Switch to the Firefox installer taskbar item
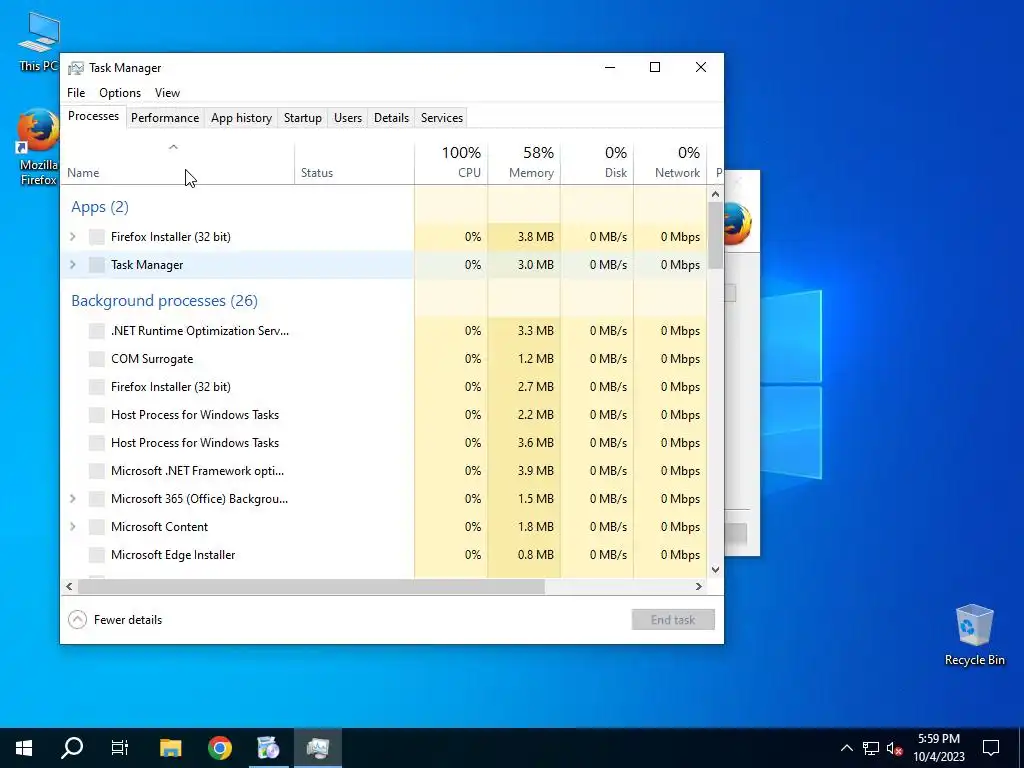Viewport: 1024px width, 768px height. [x=268, y=748]
